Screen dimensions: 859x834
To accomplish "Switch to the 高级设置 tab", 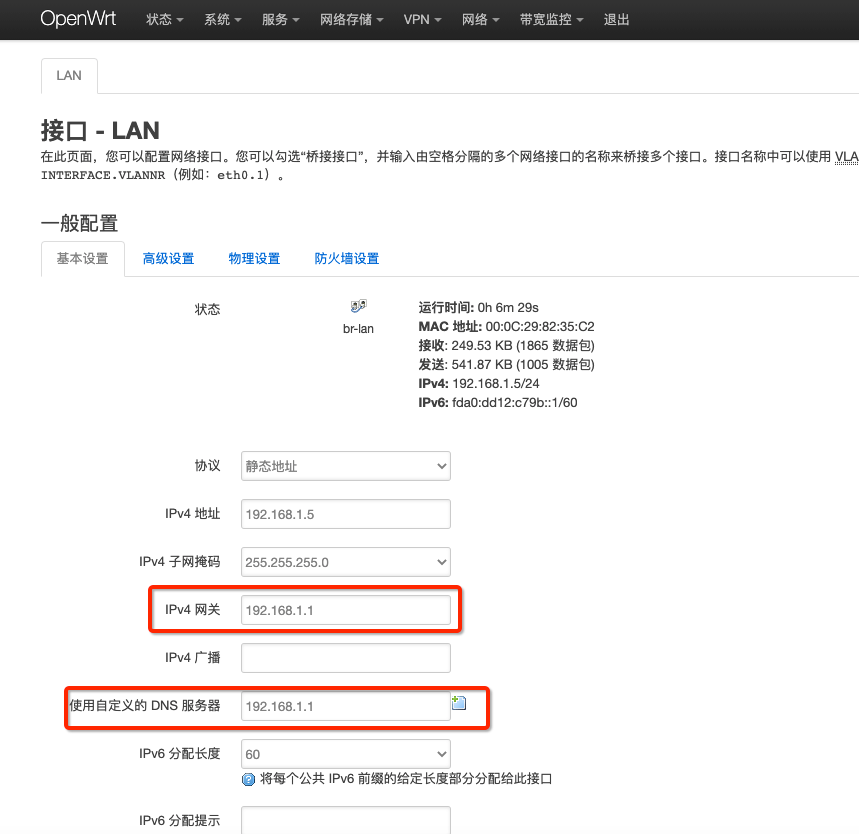I will (x=168, y=257).
